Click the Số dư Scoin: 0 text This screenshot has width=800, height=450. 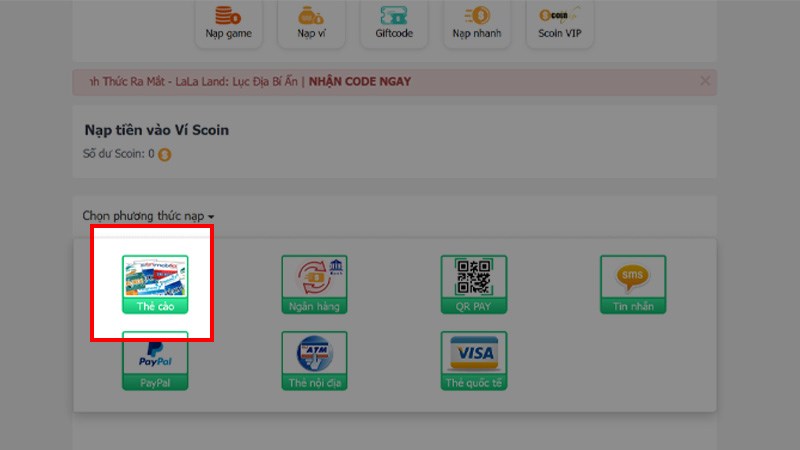[x=118, y=154]
